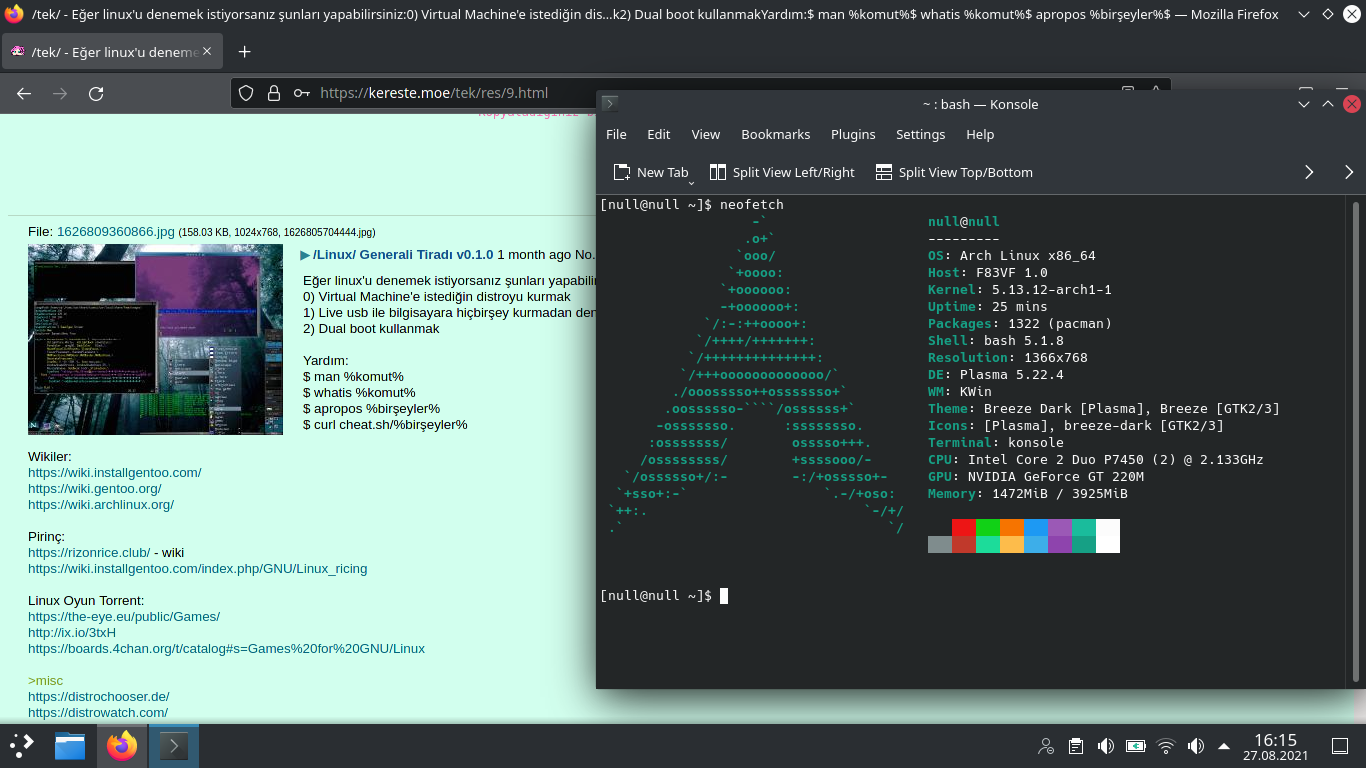Click the white color block in neofetch

pos(1108,536)
